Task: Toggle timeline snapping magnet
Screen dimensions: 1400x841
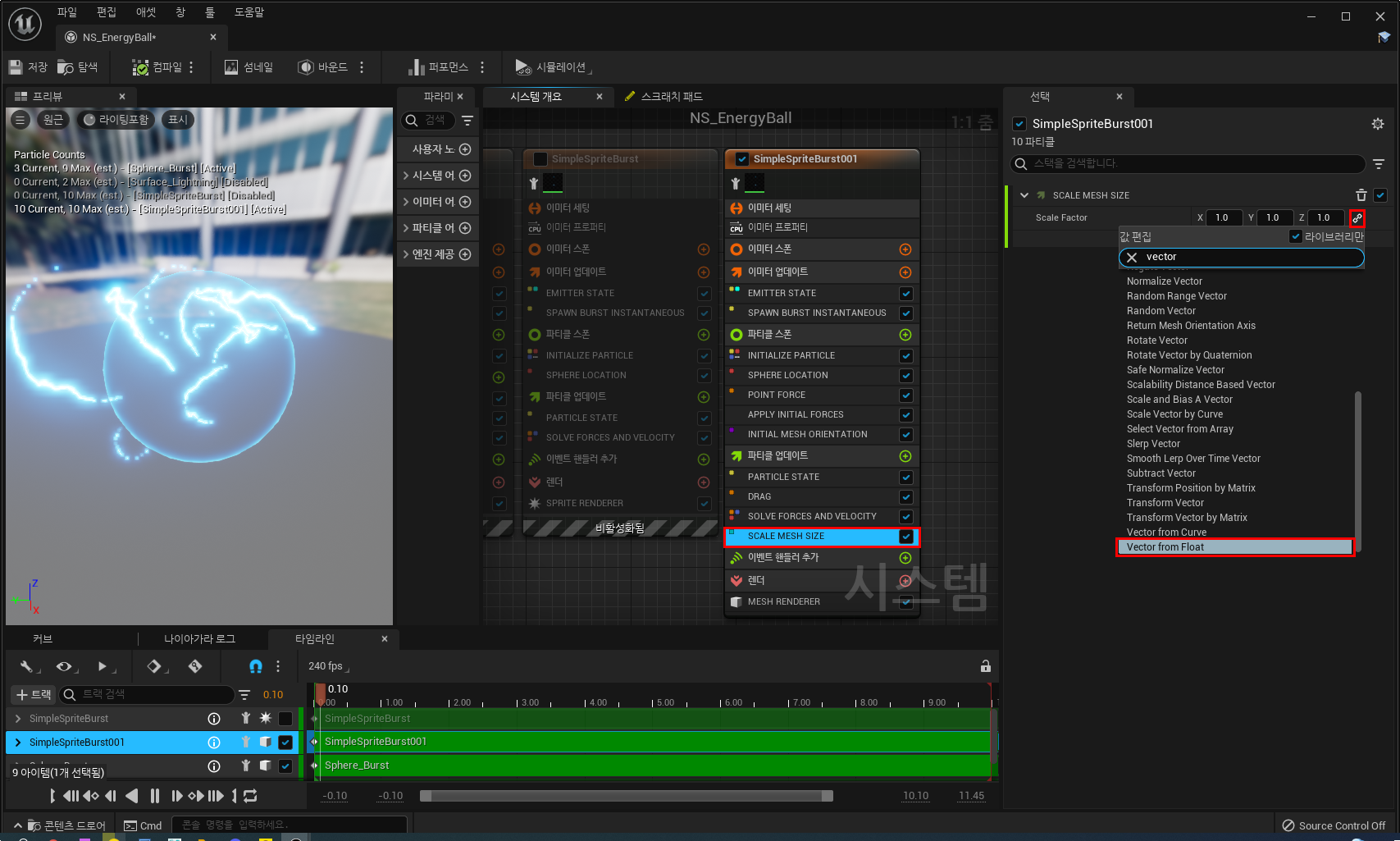Action: [256, 666]
